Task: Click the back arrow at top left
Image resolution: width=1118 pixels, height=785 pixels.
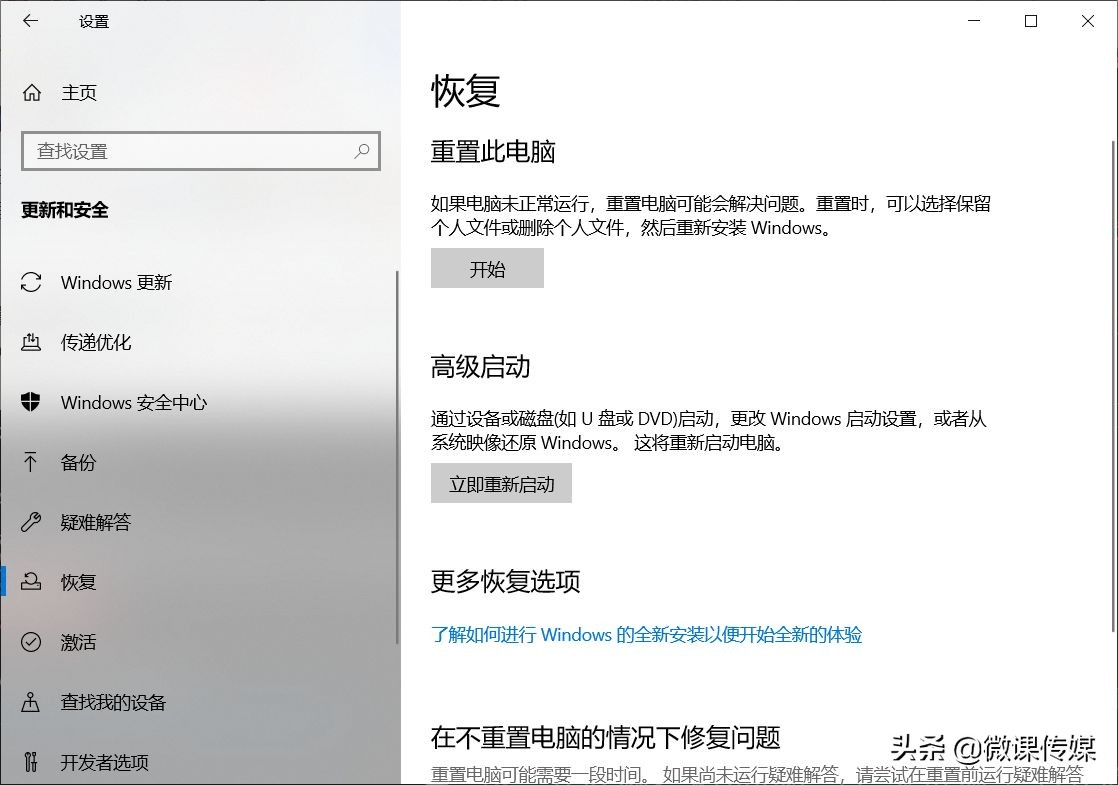Action: 29,21
